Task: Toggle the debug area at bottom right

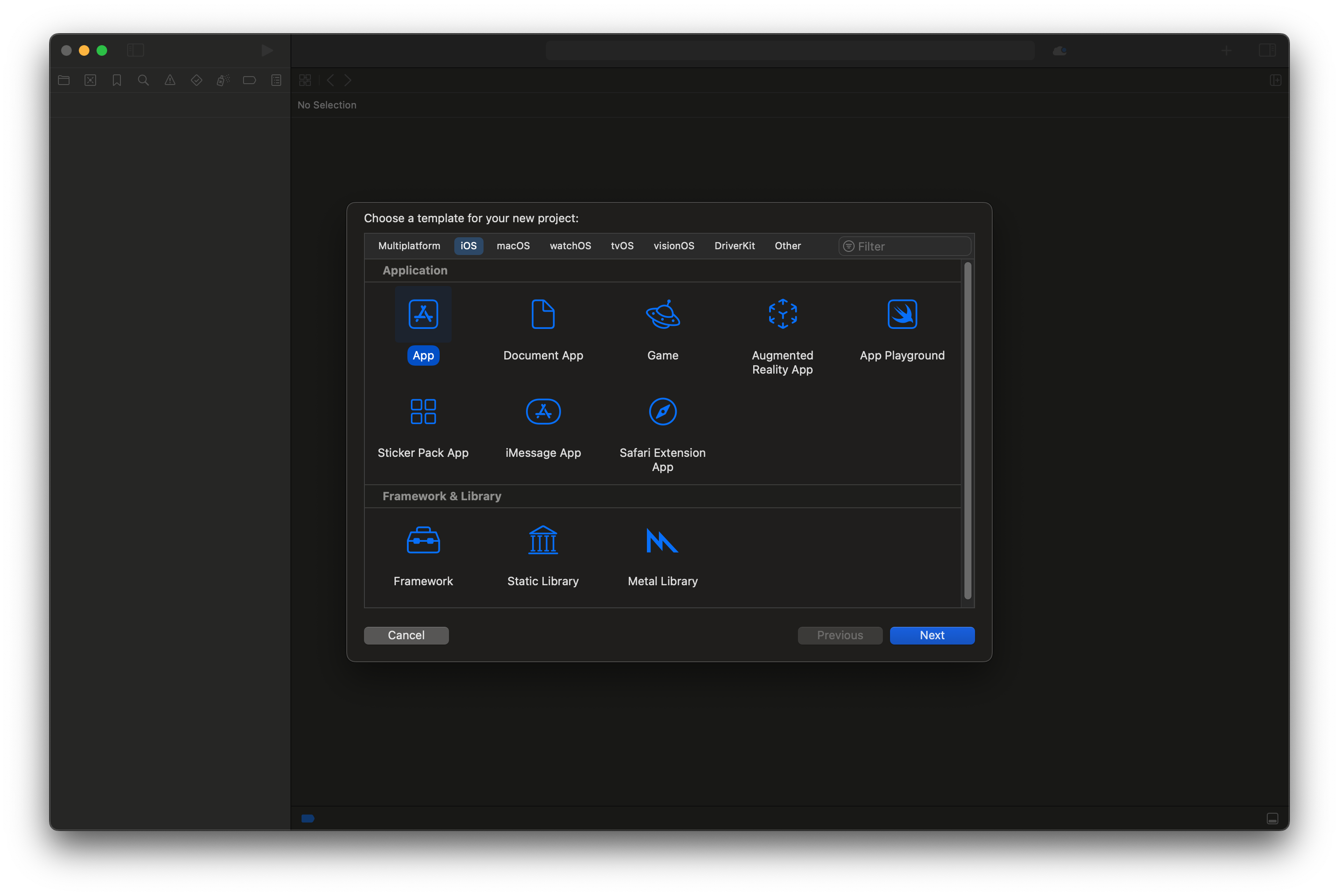Action: click(1272, 818)
